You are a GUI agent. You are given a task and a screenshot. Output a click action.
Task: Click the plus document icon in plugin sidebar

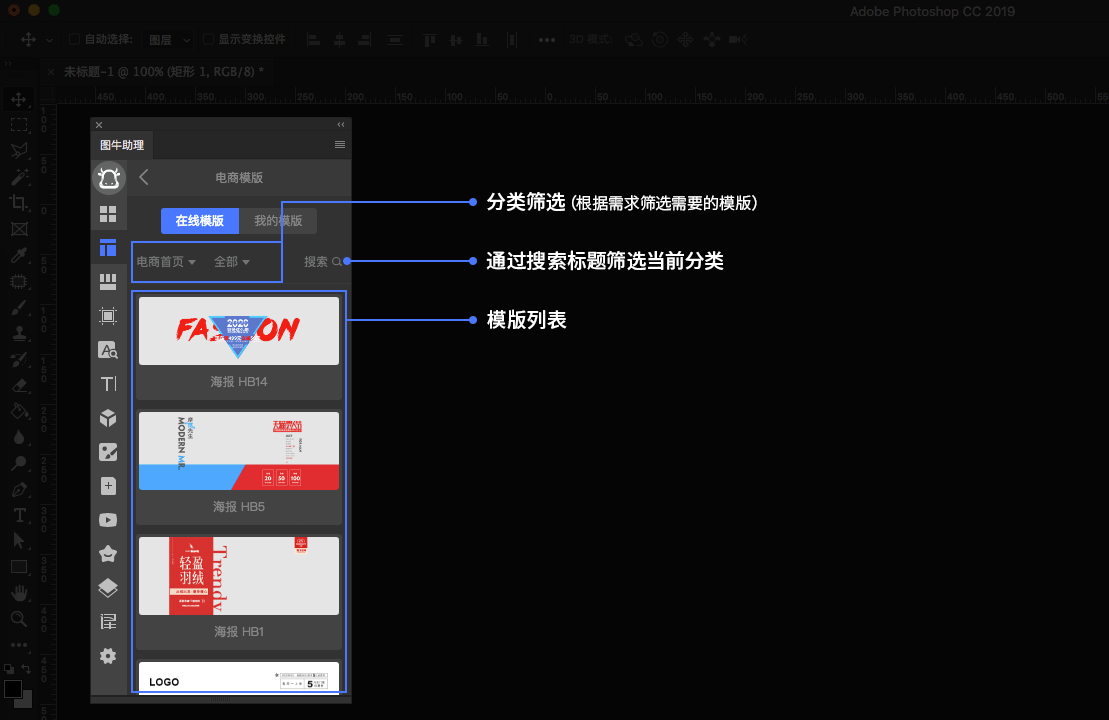[x=108, y=486]
